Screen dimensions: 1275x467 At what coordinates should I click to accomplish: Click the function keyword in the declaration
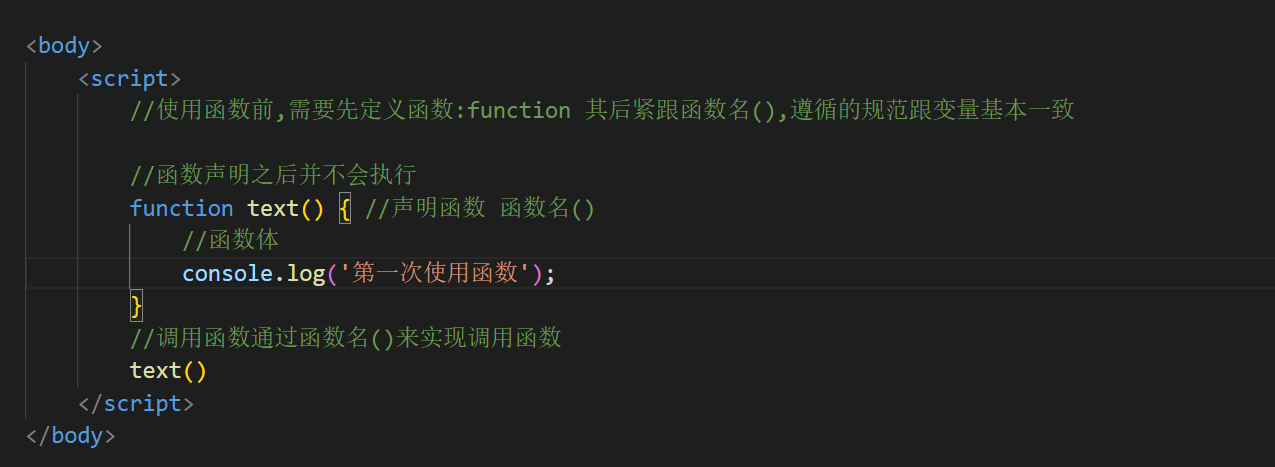(x=181, y=208)
